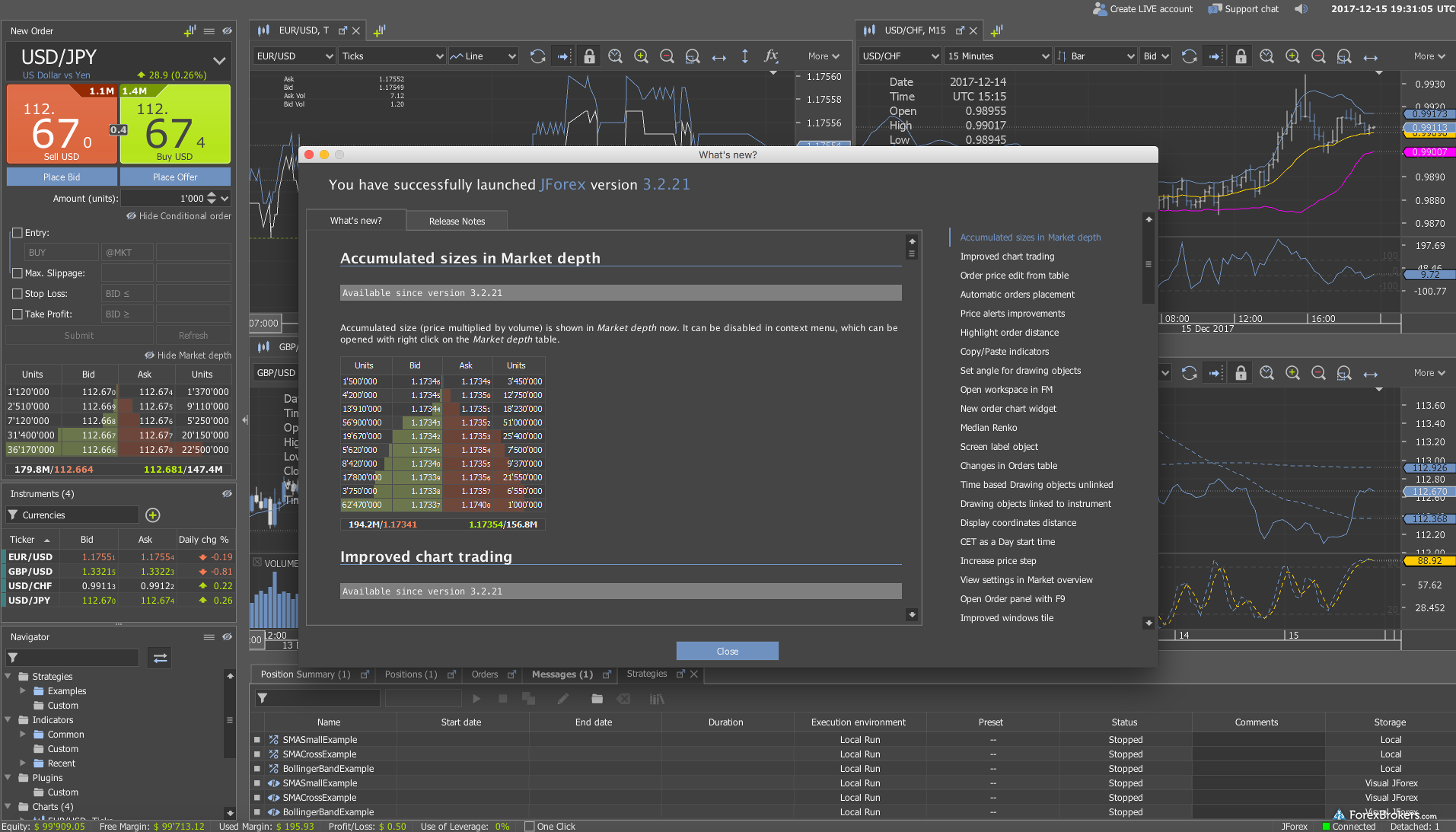Enable the Stop Loss checkbox

pyautogui.click(x=18, y=294)
